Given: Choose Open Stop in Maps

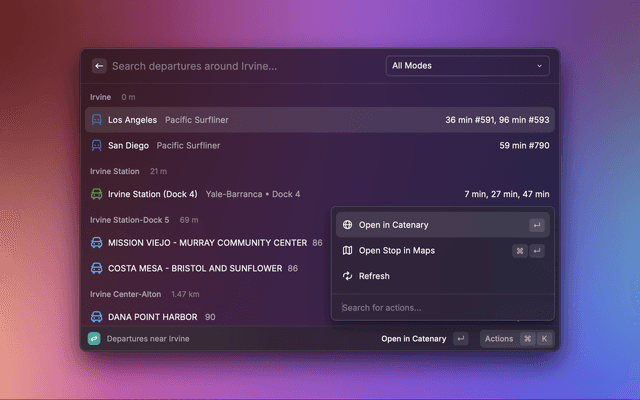Looking at the screenshot, I should point(396,251).
